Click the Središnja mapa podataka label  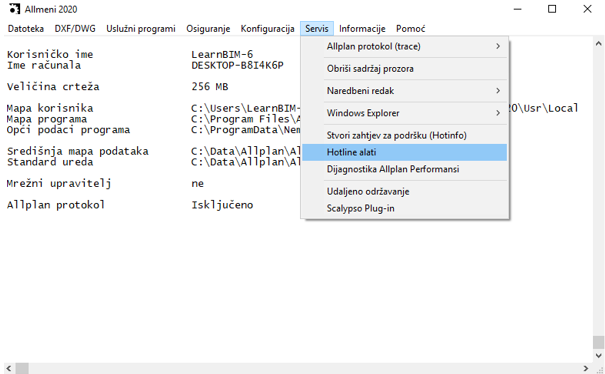(78, 151)
